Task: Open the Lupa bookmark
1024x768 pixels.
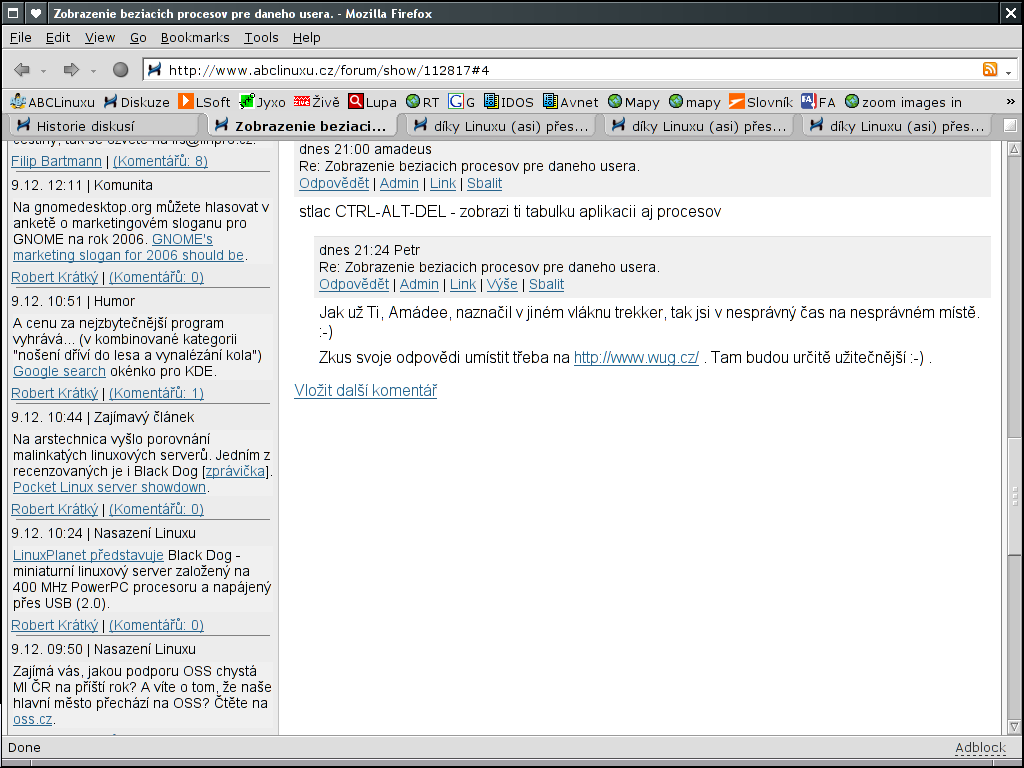Action: click(372, 102)
